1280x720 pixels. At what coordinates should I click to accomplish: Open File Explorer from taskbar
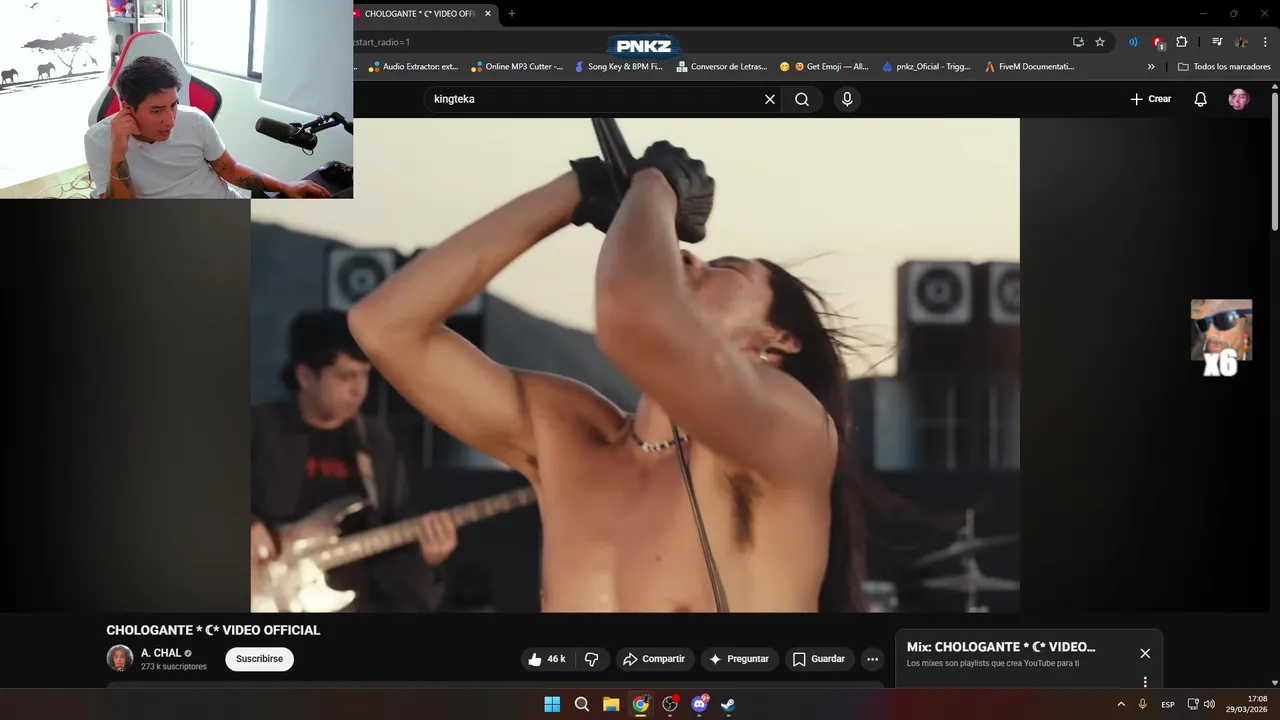point(611,704)
